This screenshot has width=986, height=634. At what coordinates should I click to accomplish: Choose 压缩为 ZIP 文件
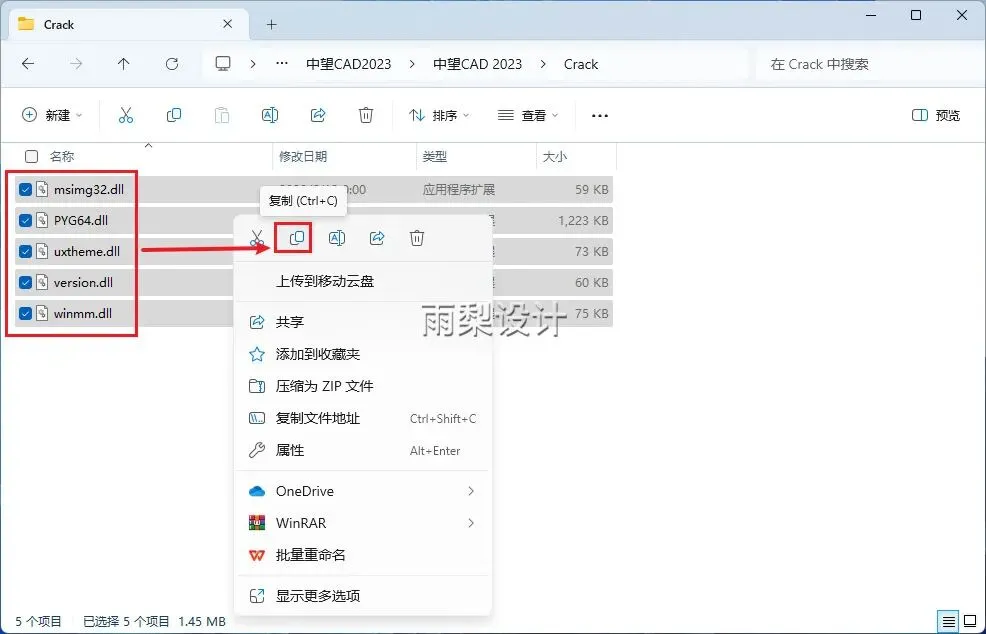tap(362, 386)
